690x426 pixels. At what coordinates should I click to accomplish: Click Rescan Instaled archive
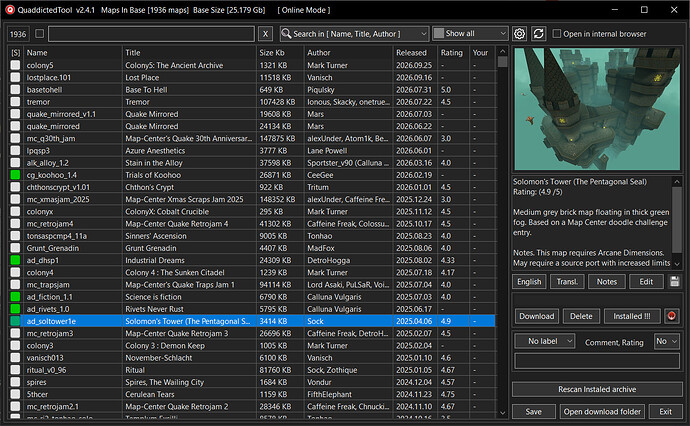(597, 389)
